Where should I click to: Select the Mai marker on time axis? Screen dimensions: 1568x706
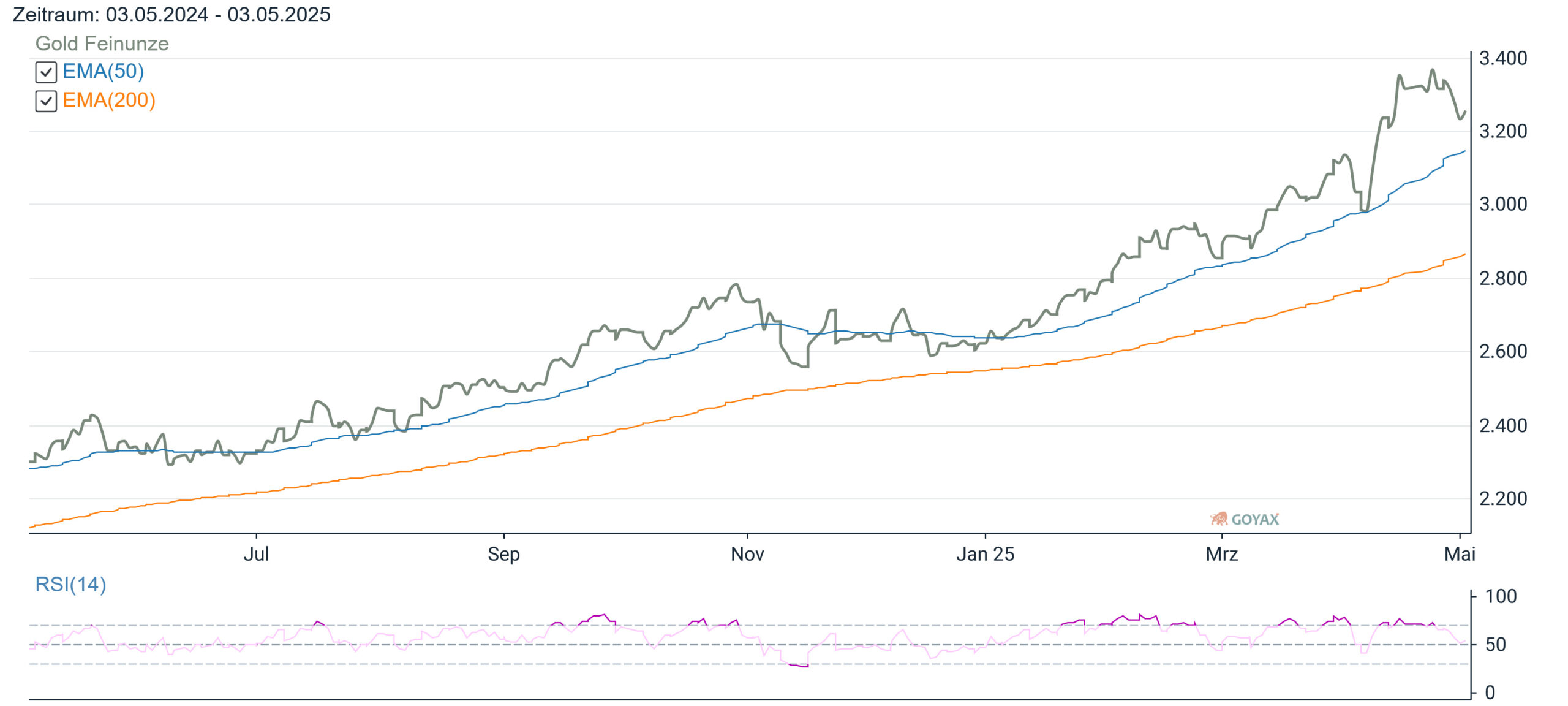1460,555
